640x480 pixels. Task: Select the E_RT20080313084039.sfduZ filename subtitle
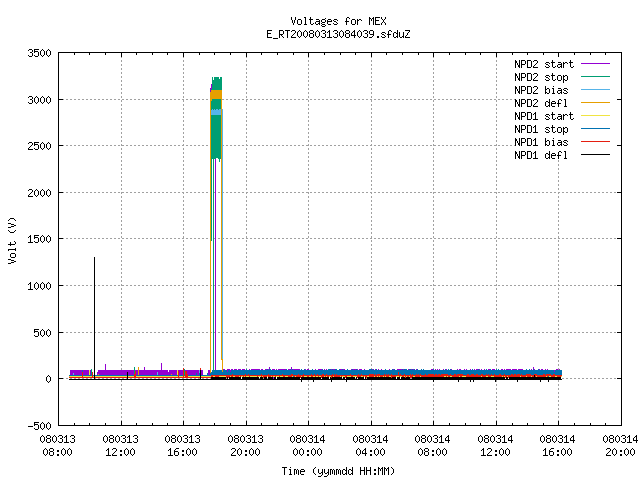(x=338, y=34)
